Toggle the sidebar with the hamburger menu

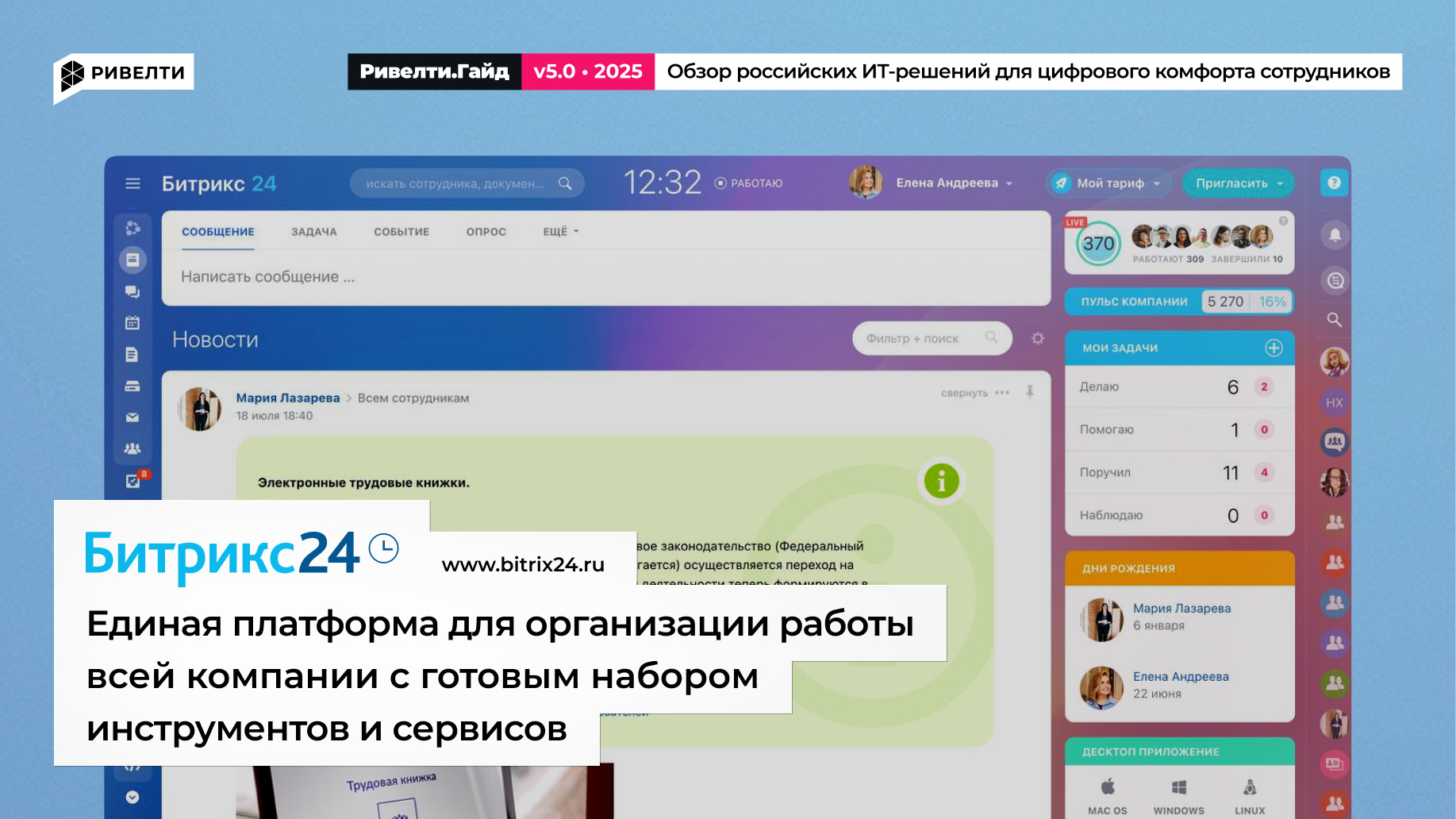(132, 183)
